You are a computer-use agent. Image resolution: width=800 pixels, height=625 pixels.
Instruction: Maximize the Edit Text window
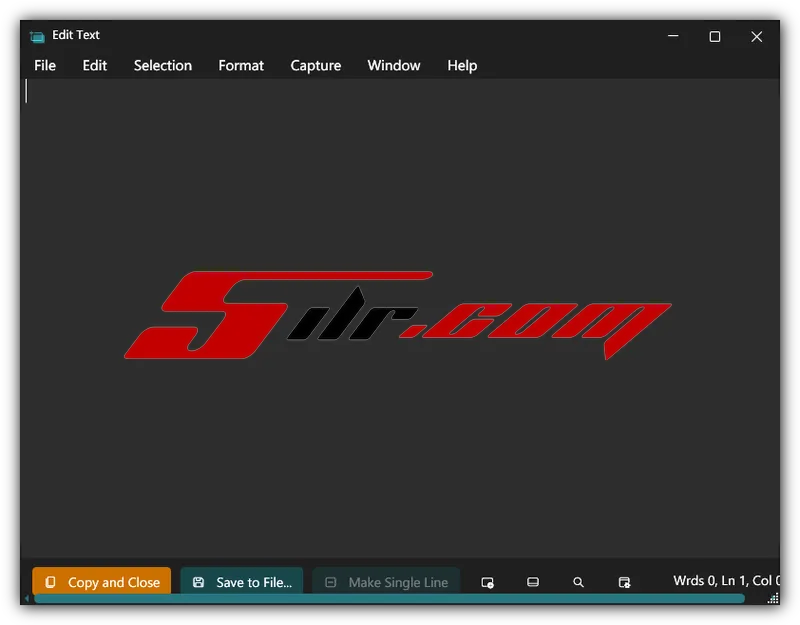715,36
